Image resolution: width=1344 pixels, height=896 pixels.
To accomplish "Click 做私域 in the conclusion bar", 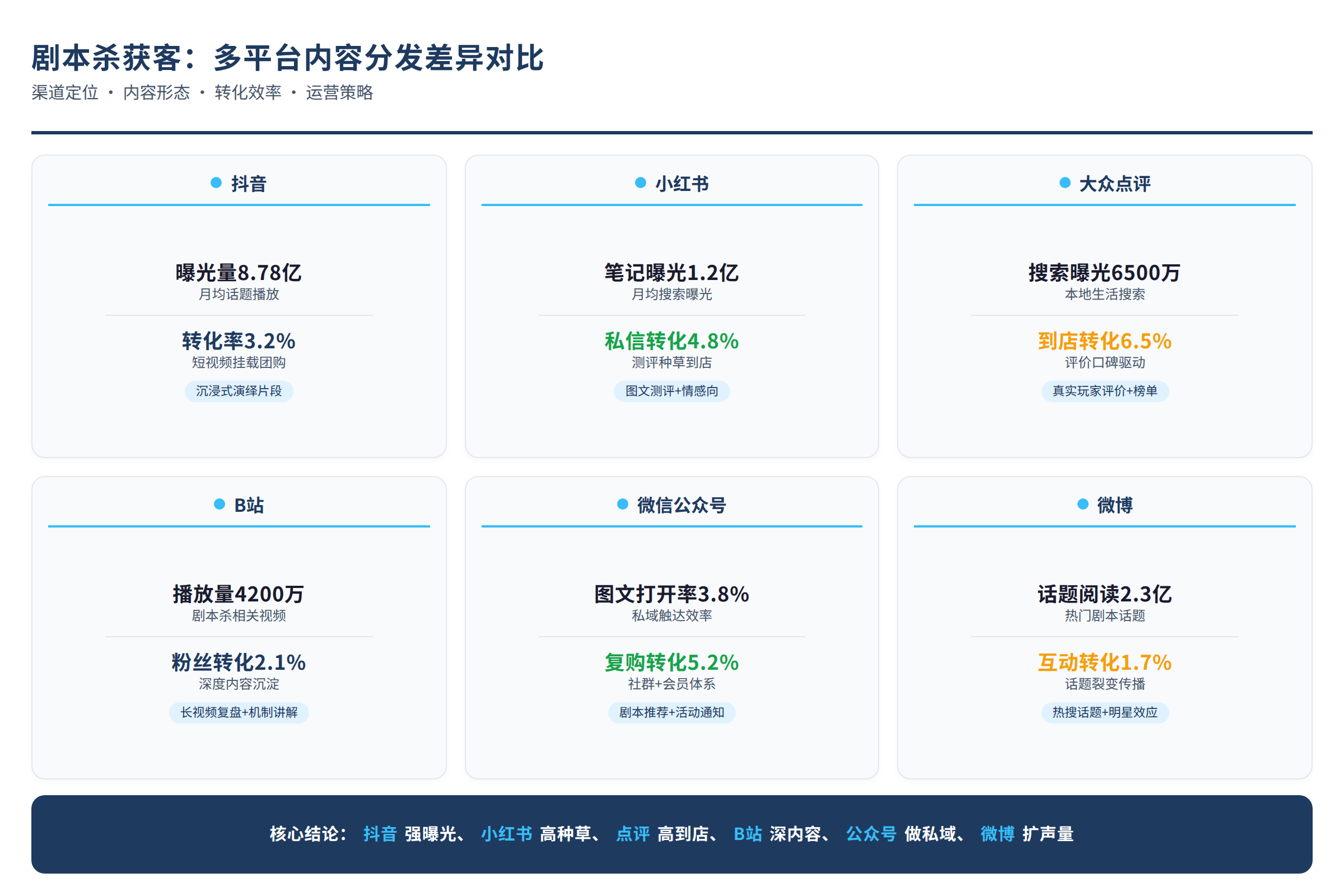I will (930, 834).
